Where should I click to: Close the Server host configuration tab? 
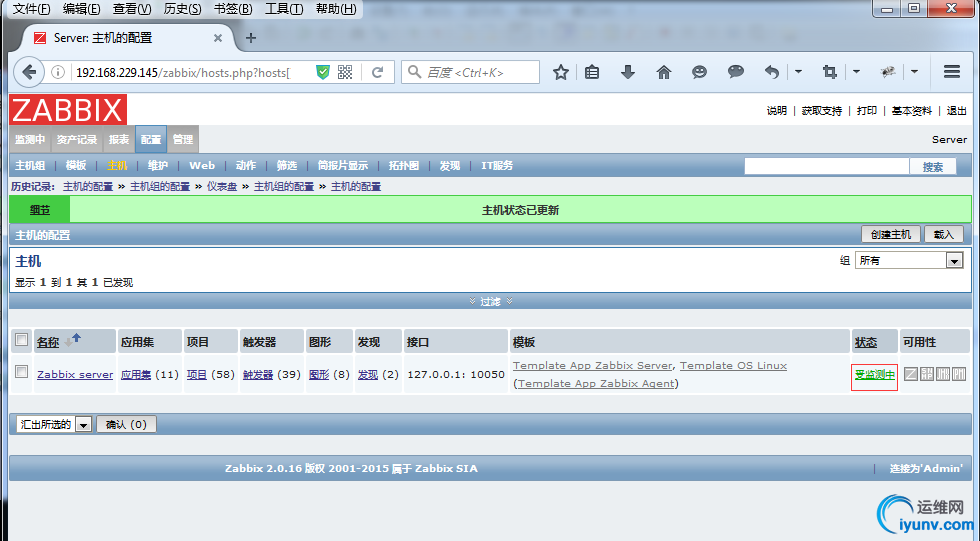218,38
